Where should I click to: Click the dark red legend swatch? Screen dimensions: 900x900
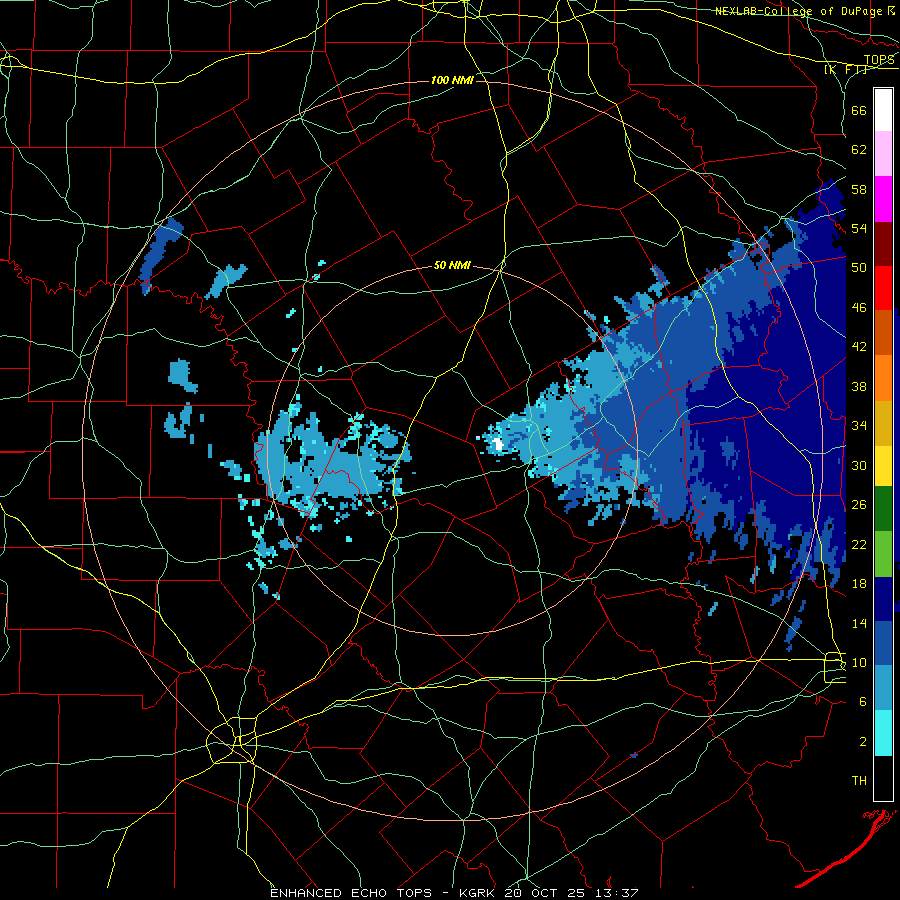pos(883,243)
